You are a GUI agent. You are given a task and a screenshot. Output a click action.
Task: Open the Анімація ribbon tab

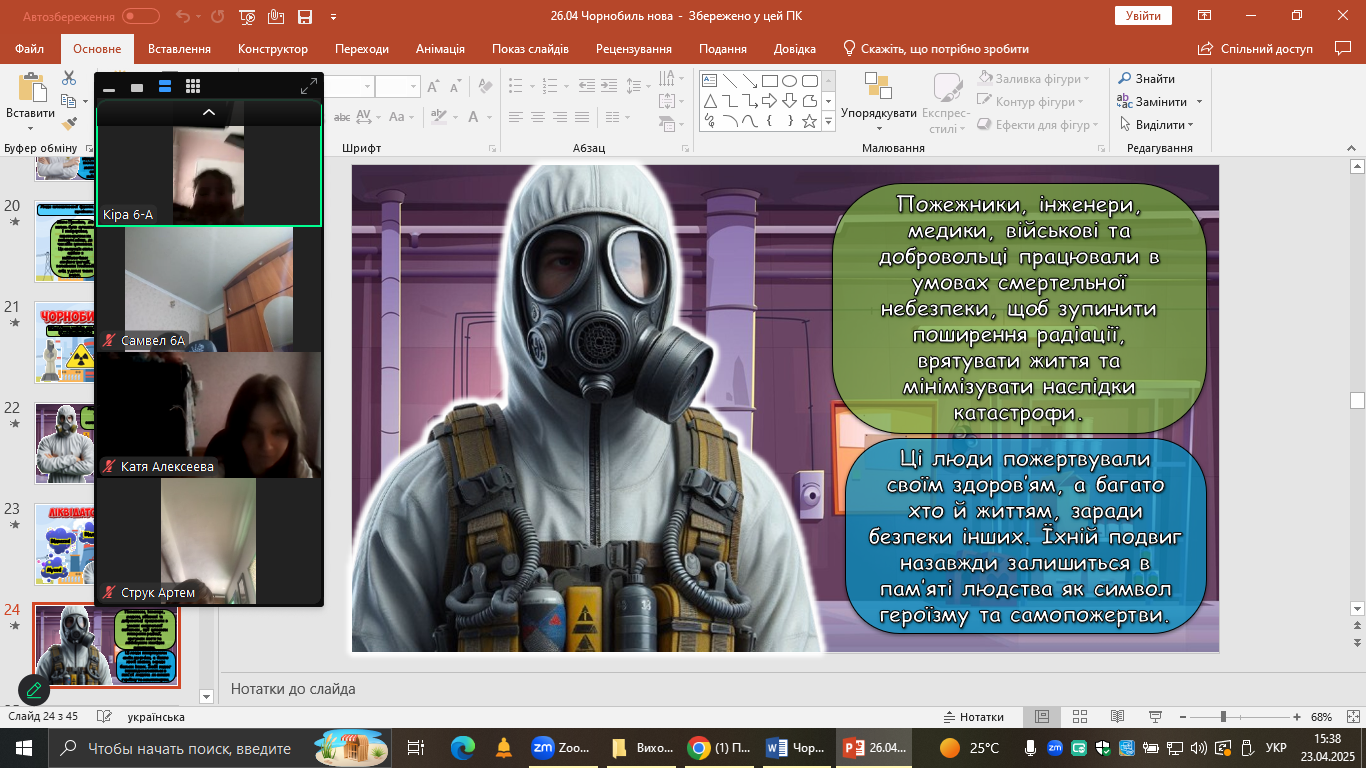pyautogui.click(x=440, y=49)
